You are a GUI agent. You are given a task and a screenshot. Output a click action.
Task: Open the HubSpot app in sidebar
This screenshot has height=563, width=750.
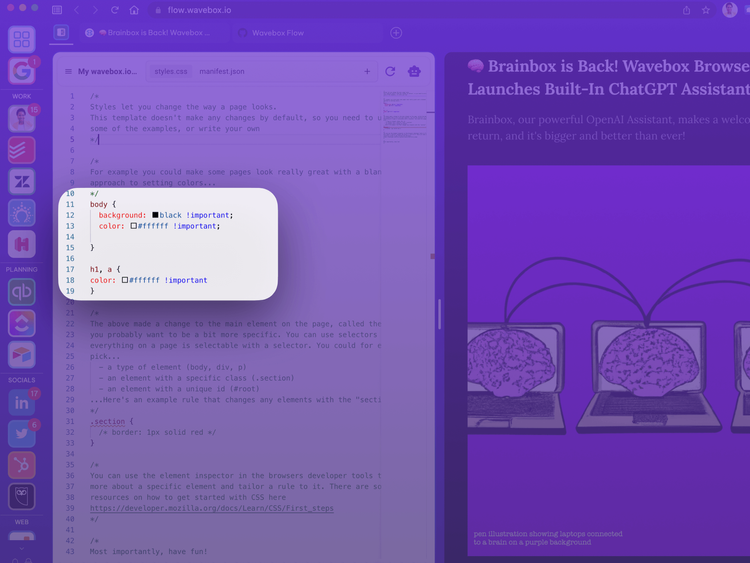[21, 464]
